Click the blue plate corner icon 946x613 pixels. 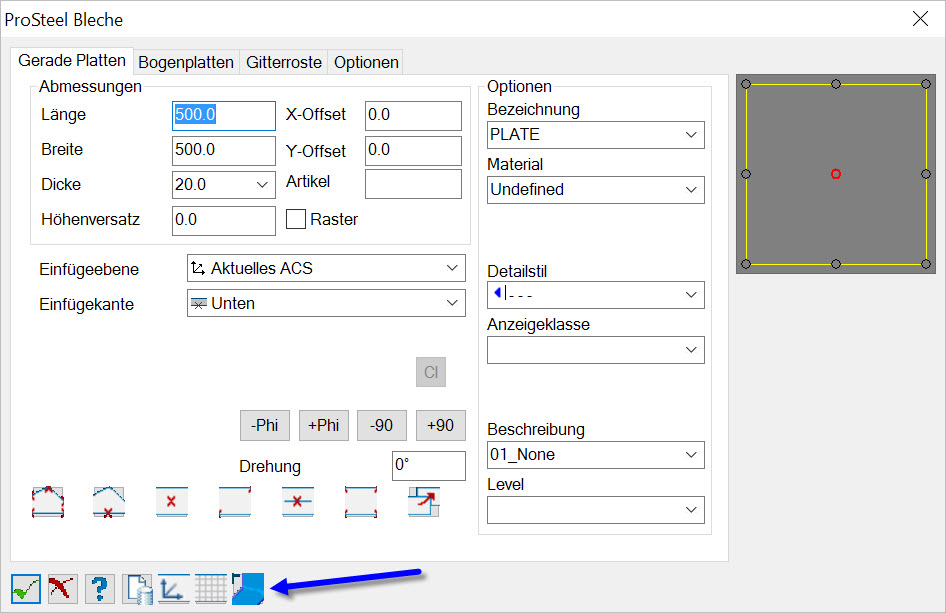(x=248, y=589)
